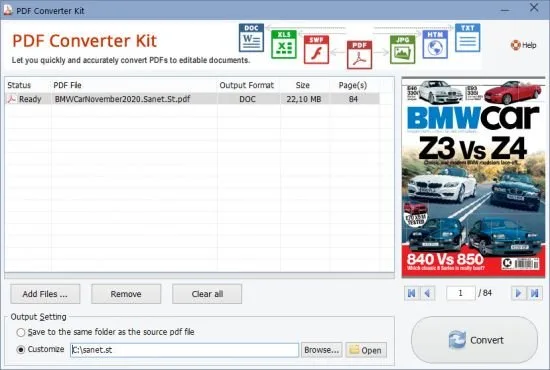The image size is (550, 370).
Task: Go to previous preview page
Action: click(428, 293)
